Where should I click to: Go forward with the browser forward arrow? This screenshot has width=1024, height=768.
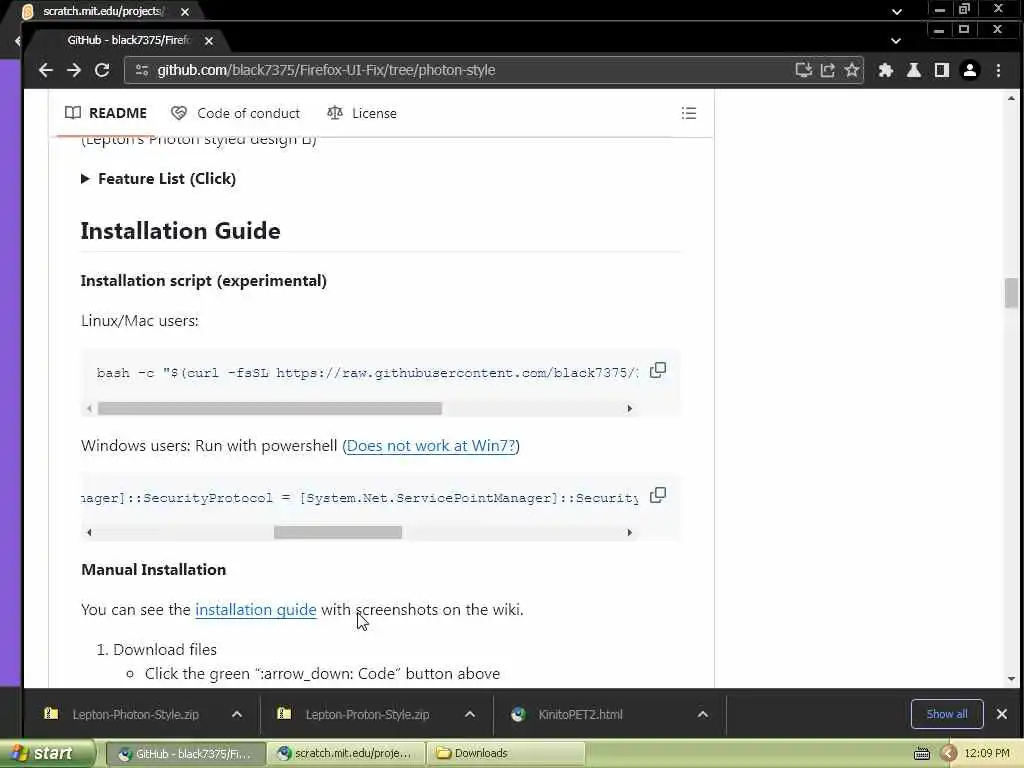coord(74,71)
